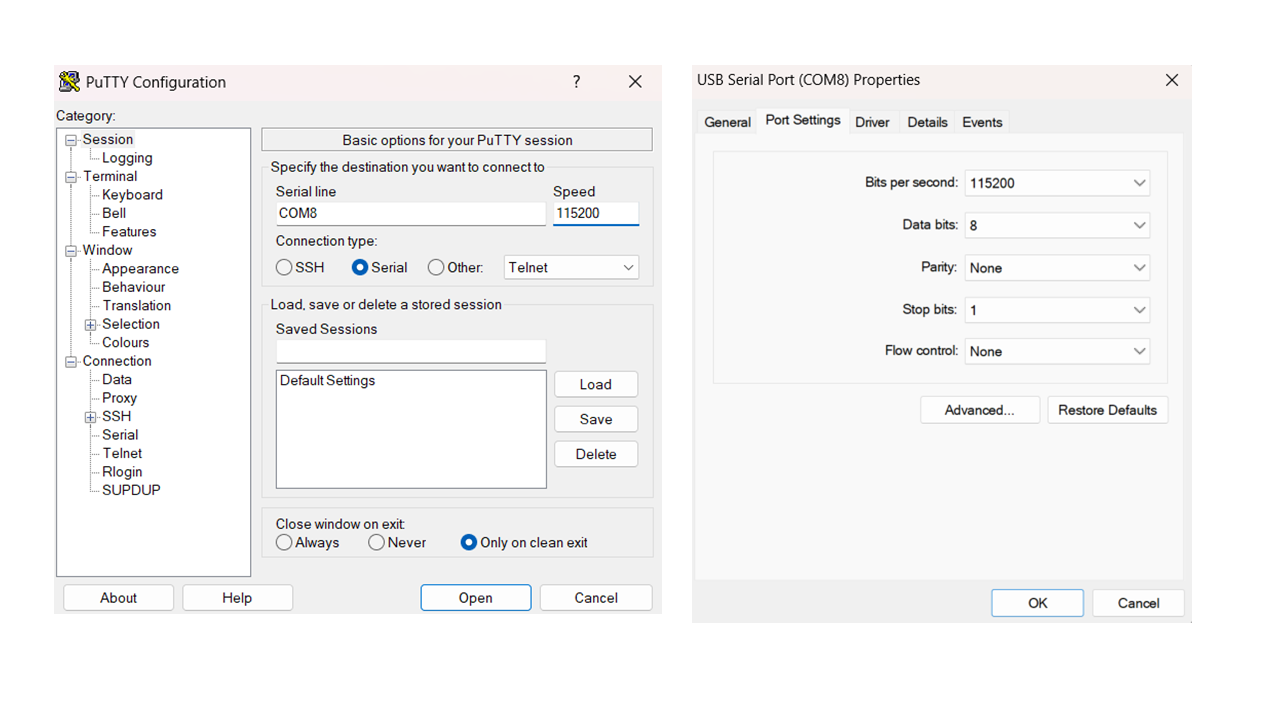The height and width of the screenshot is (720, 1280).
Task: Select Features in the category tree
Action: click(x=129, y=232)
